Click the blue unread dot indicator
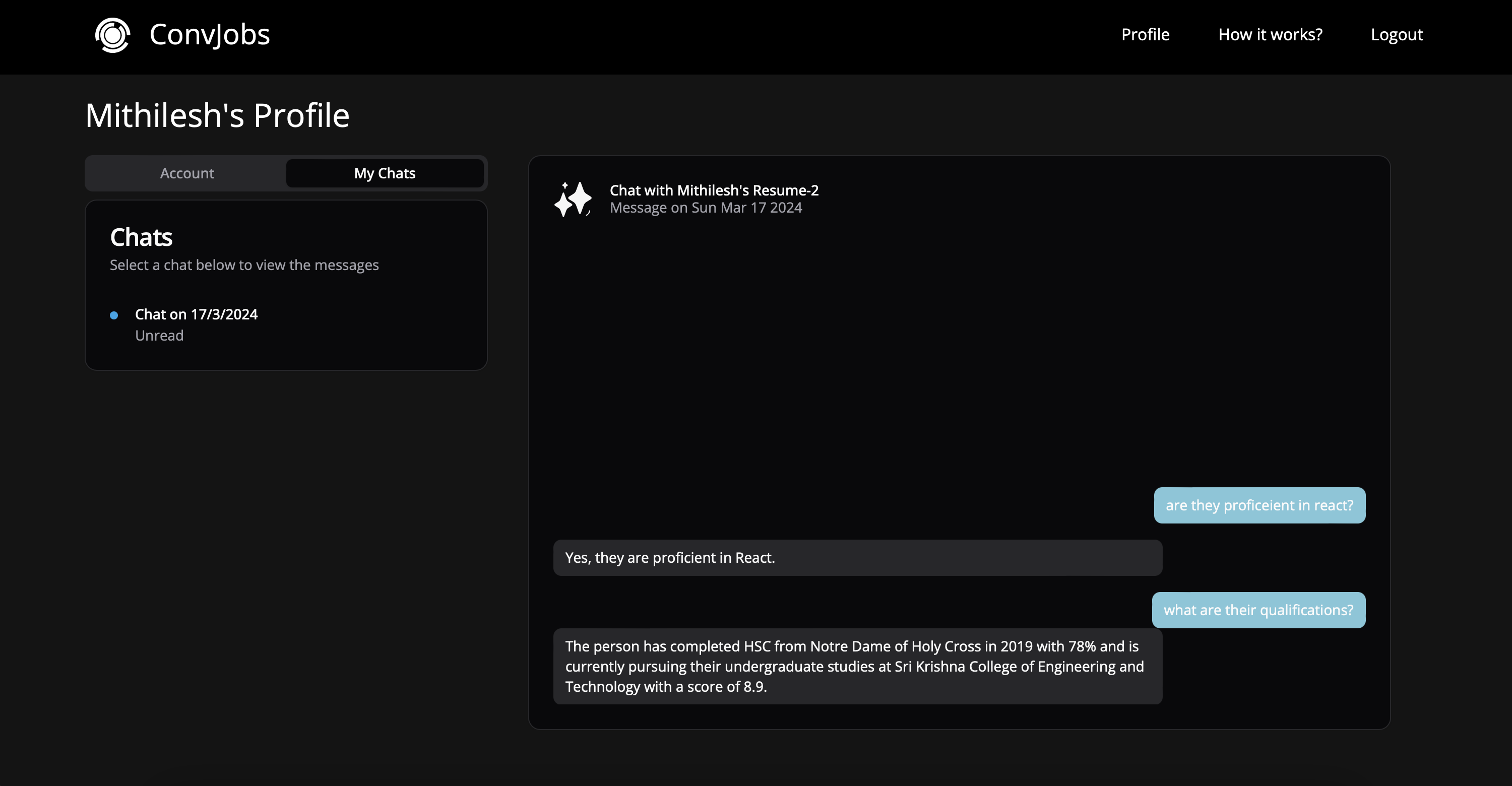 (x=114, y=315)
